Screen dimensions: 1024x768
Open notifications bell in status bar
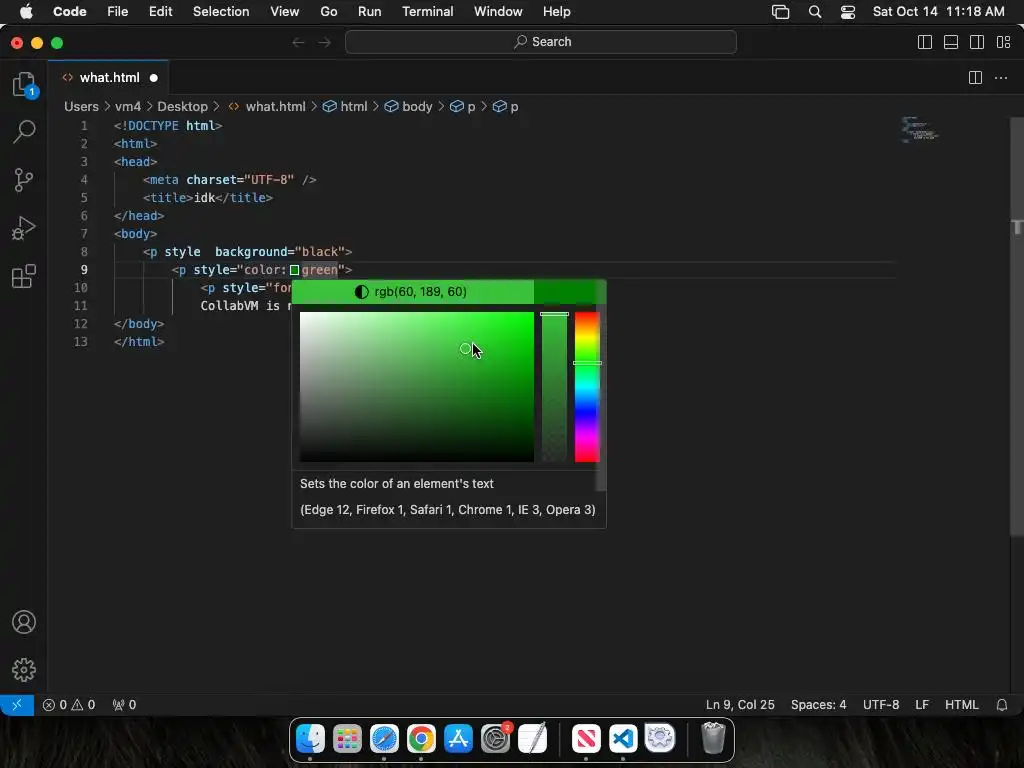point(1002,705)
